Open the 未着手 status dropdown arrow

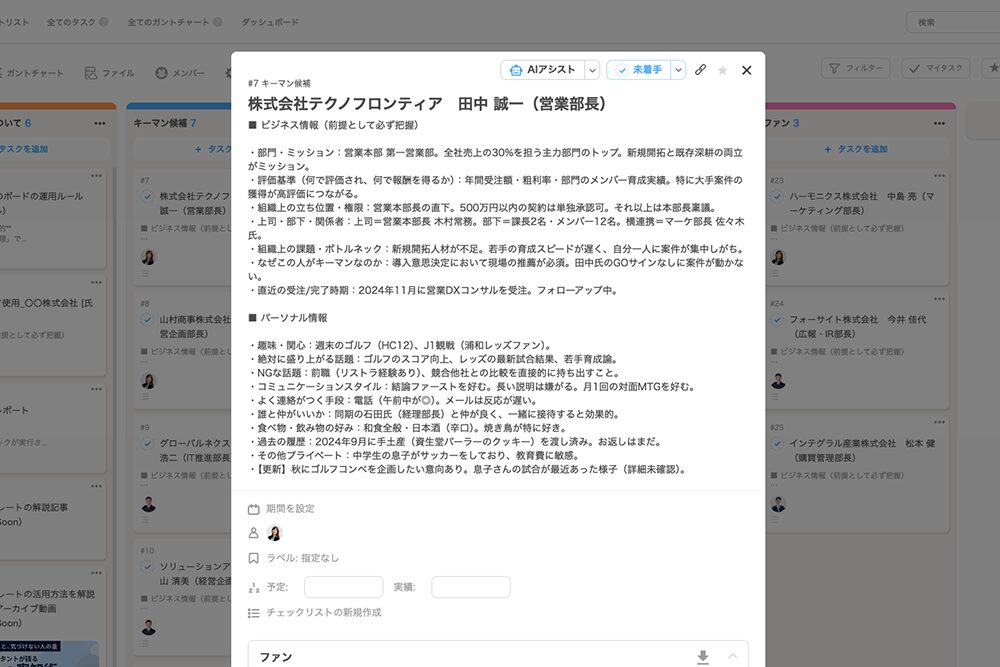pyautogui.click(x=679, y=70)
